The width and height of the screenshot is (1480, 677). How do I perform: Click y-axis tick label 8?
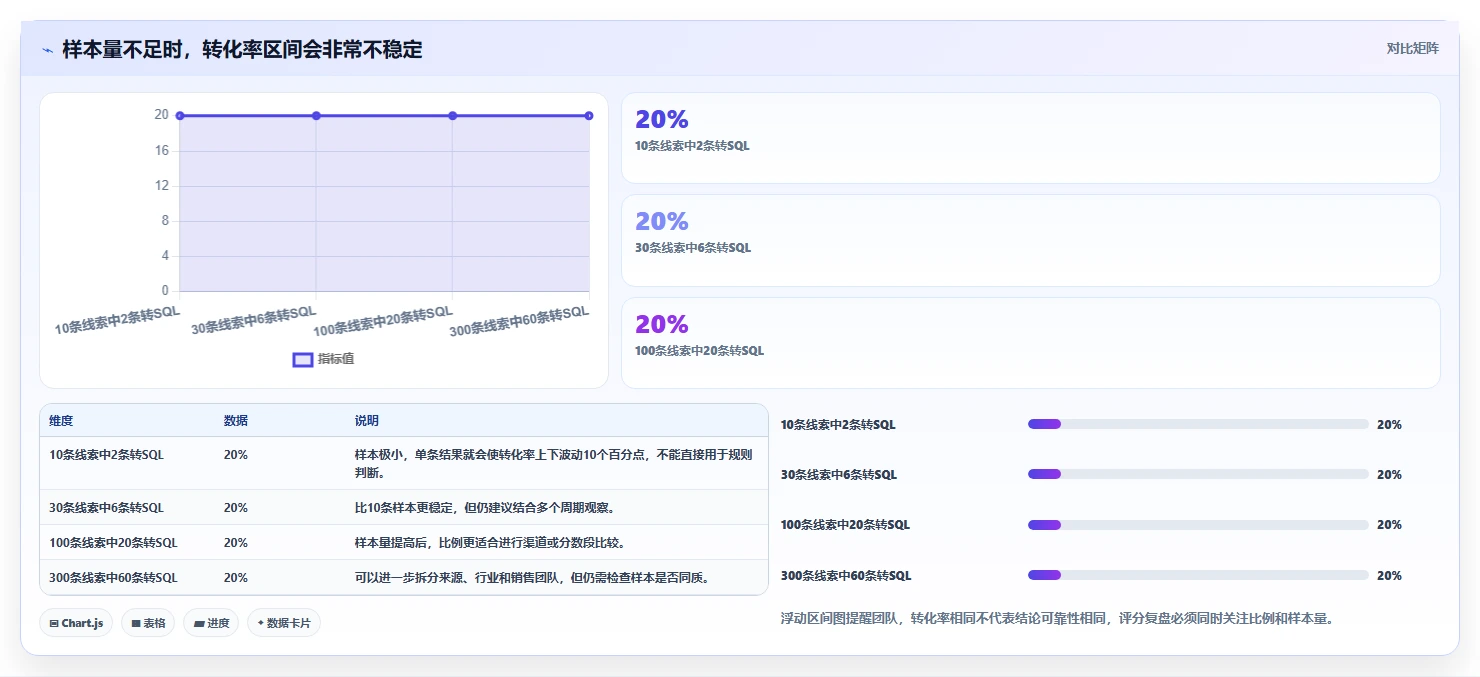[165, 221]
